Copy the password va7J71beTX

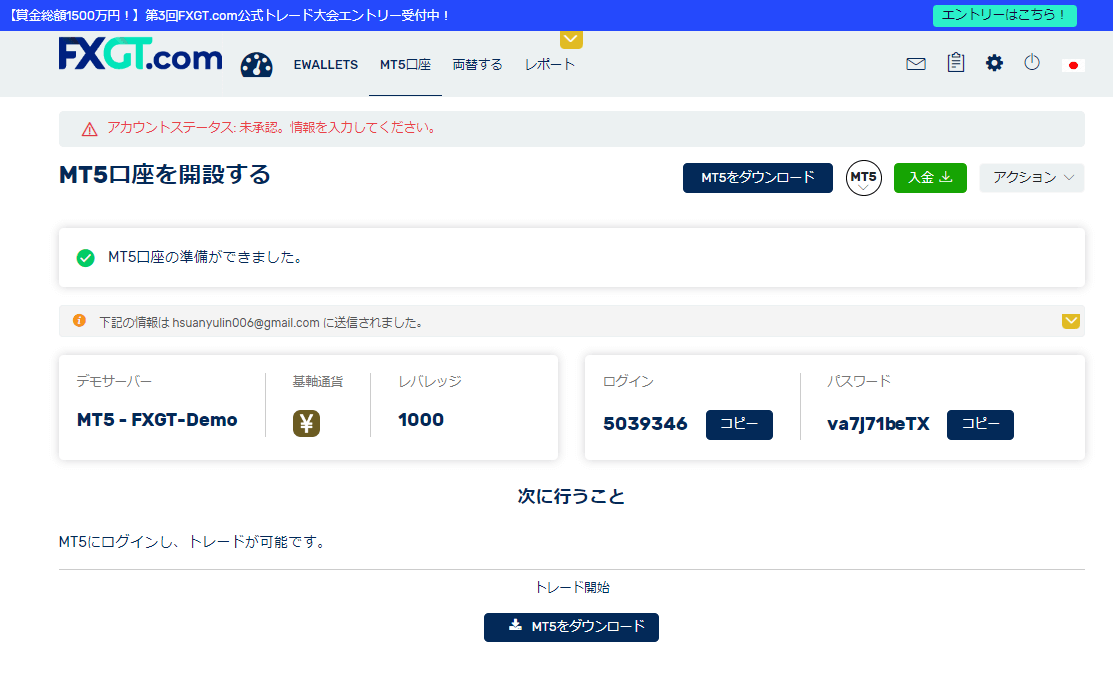[980, 425]
